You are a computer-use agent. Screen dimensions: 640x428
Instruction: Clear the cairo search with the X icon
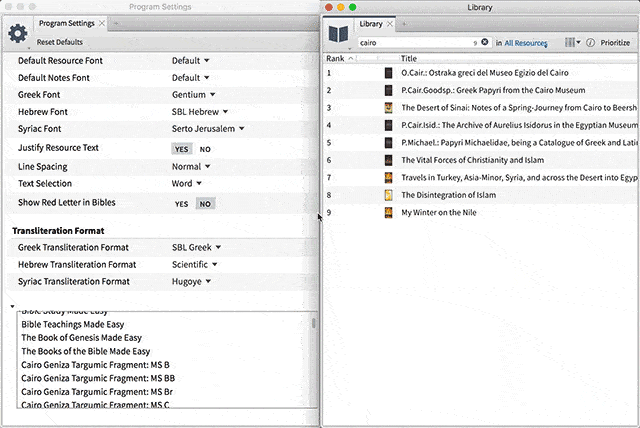click(484, 42)
